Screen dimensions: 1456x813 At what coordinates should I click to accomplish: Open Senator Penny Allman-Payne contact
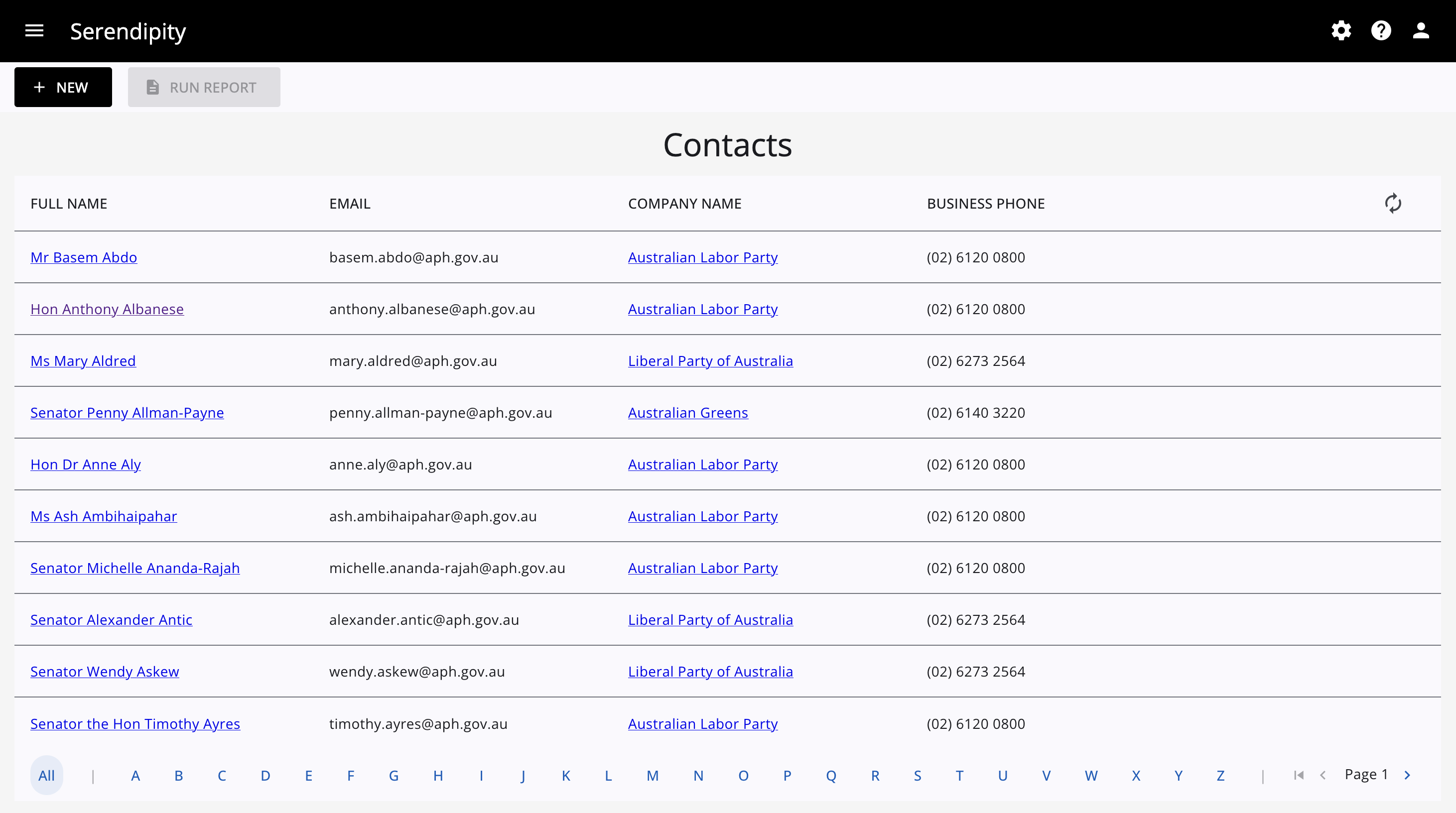(127, 412)
